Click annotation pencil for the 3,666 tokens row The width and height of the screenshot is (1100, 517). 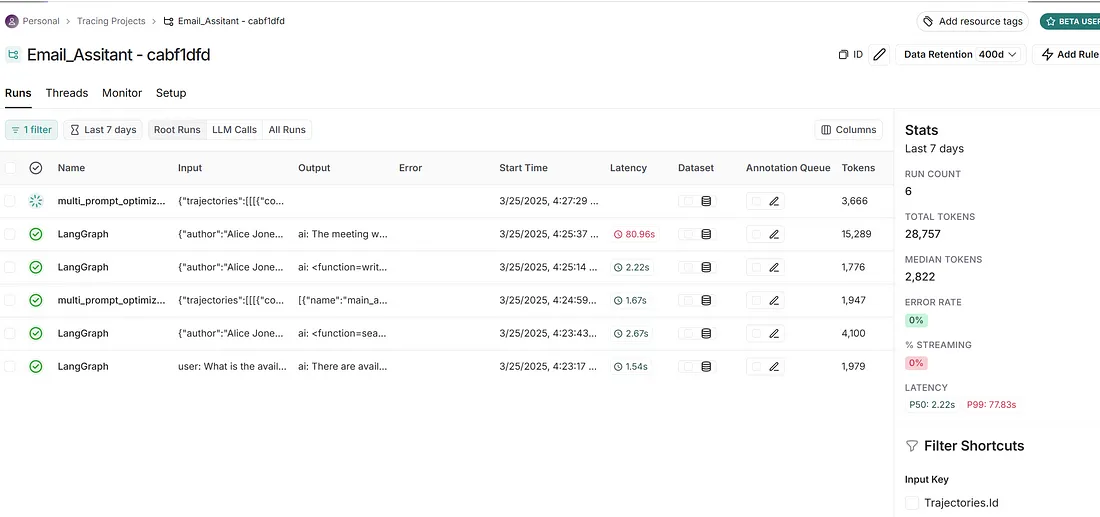pos(774,201)
